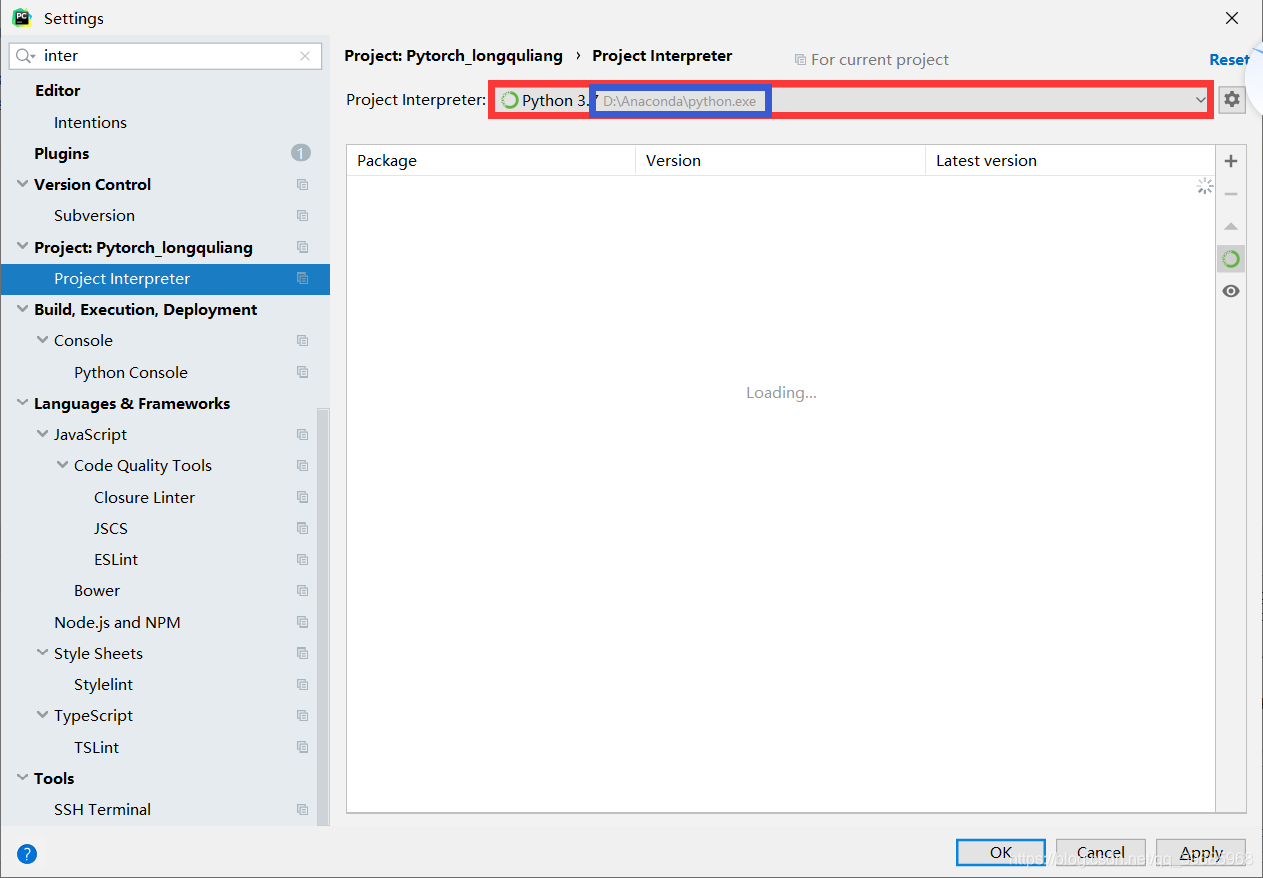Toggle the show early releases eye icon

1231,291
